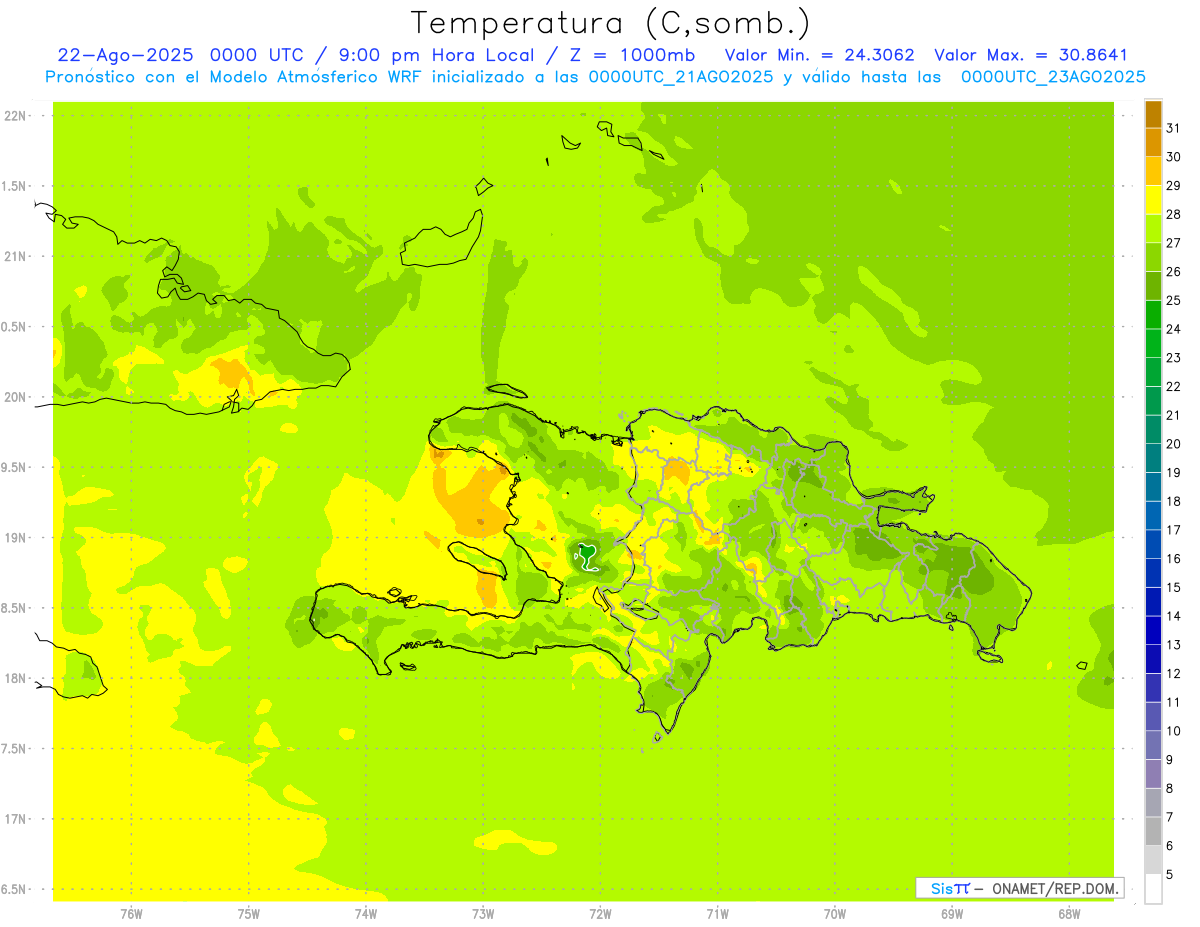The width and height of the screenshot is (1200, 927).
Task: Click the color bar label "20"
Action: click(x=1174, y=444)
